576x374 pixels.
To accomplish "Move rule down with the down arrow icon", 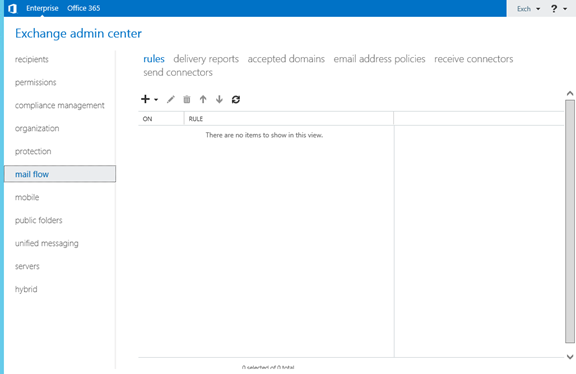I will coord(219,99).
